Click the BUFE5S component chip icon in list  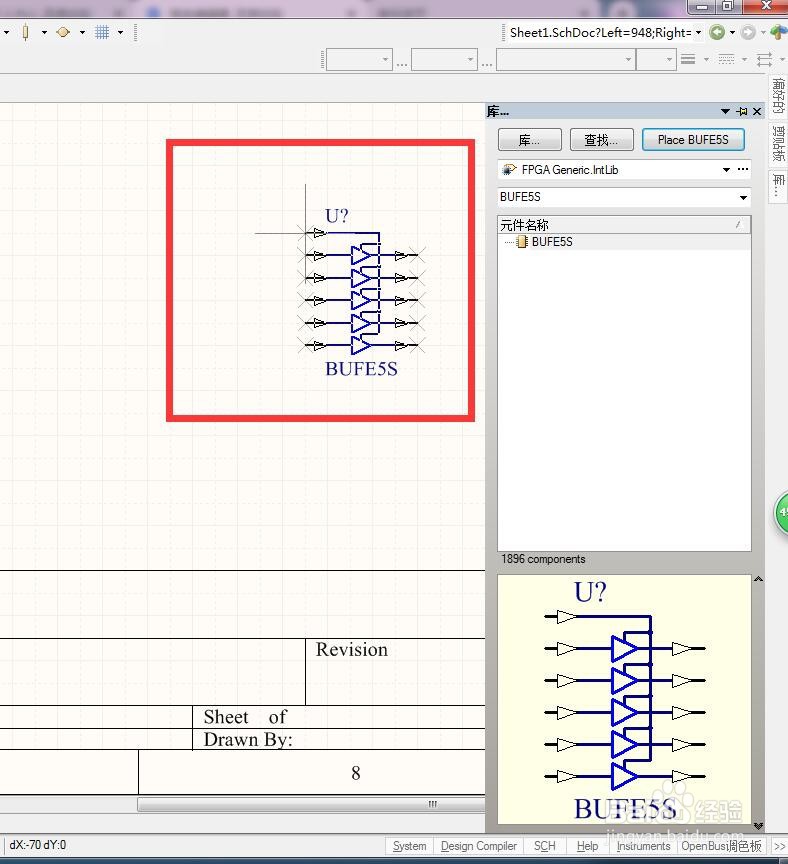pos(522,241)
